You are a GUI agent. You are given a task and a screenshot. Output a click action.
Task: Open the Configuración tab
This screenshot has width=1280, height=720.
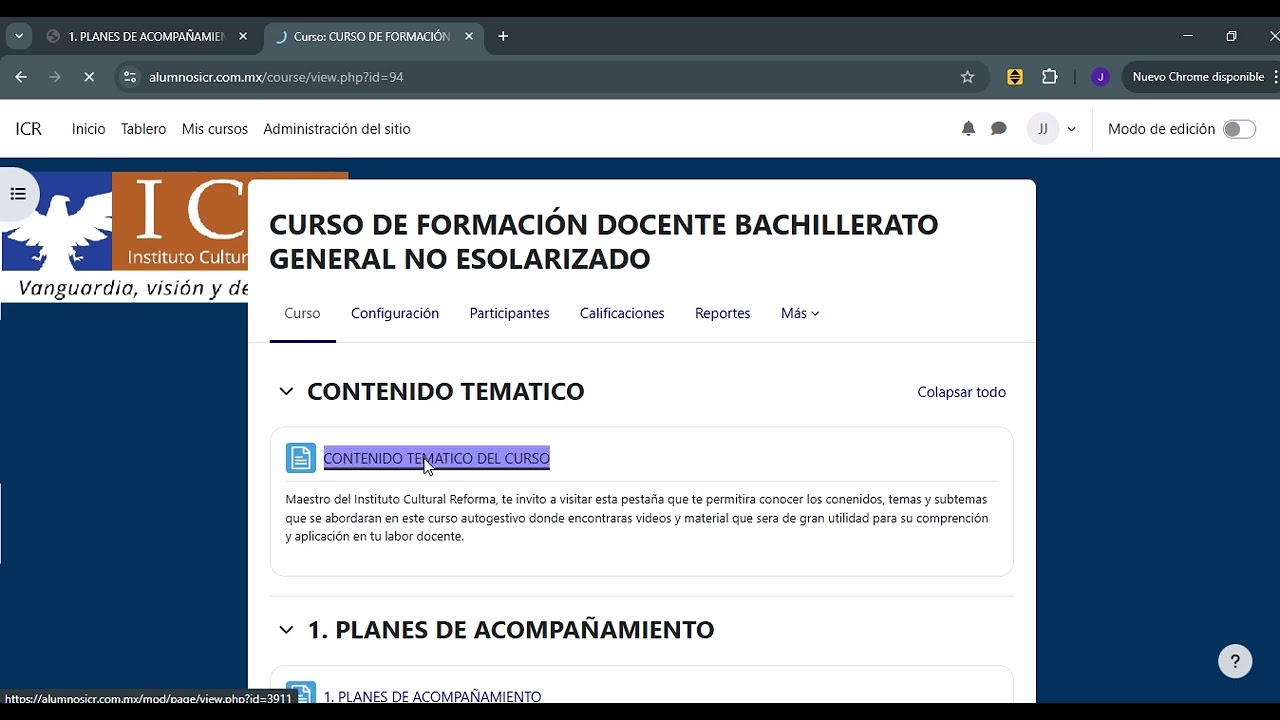pos(395,313)
